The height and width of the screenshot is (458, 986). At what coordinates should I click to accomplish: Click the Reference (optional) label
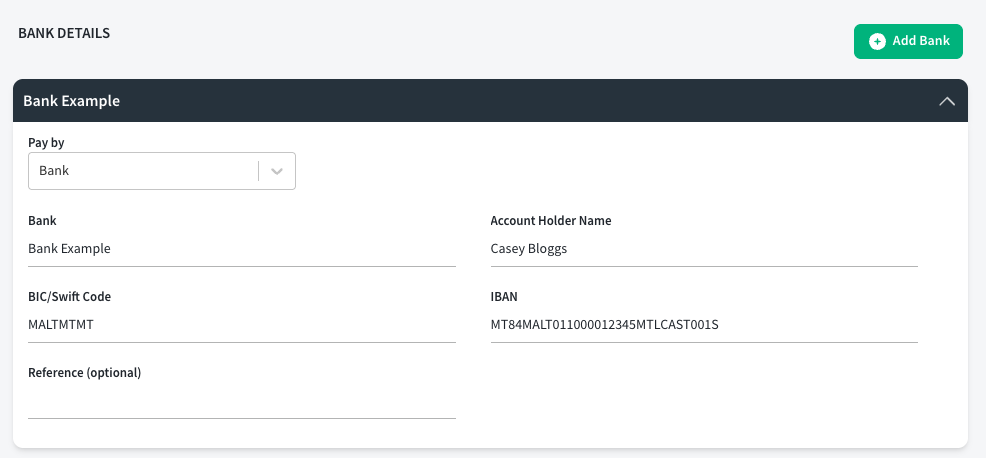(x=85, y=373)
